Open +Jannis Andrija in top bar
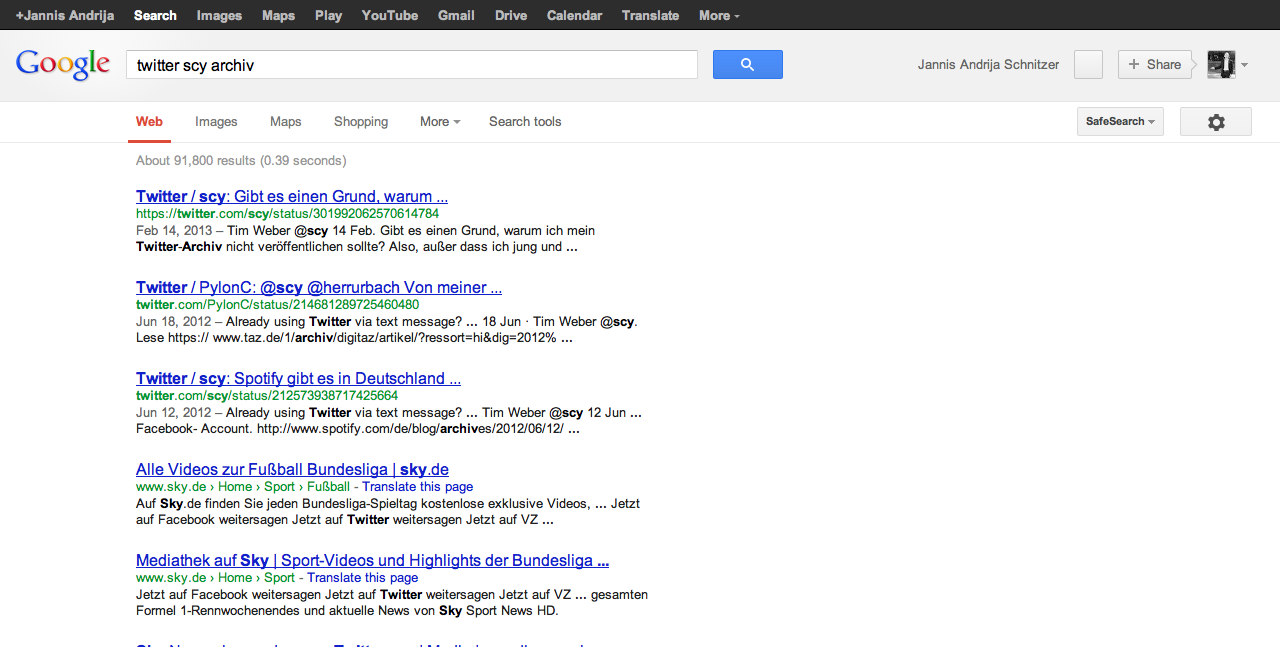The image size is (1280, 647). pos(65,15)
